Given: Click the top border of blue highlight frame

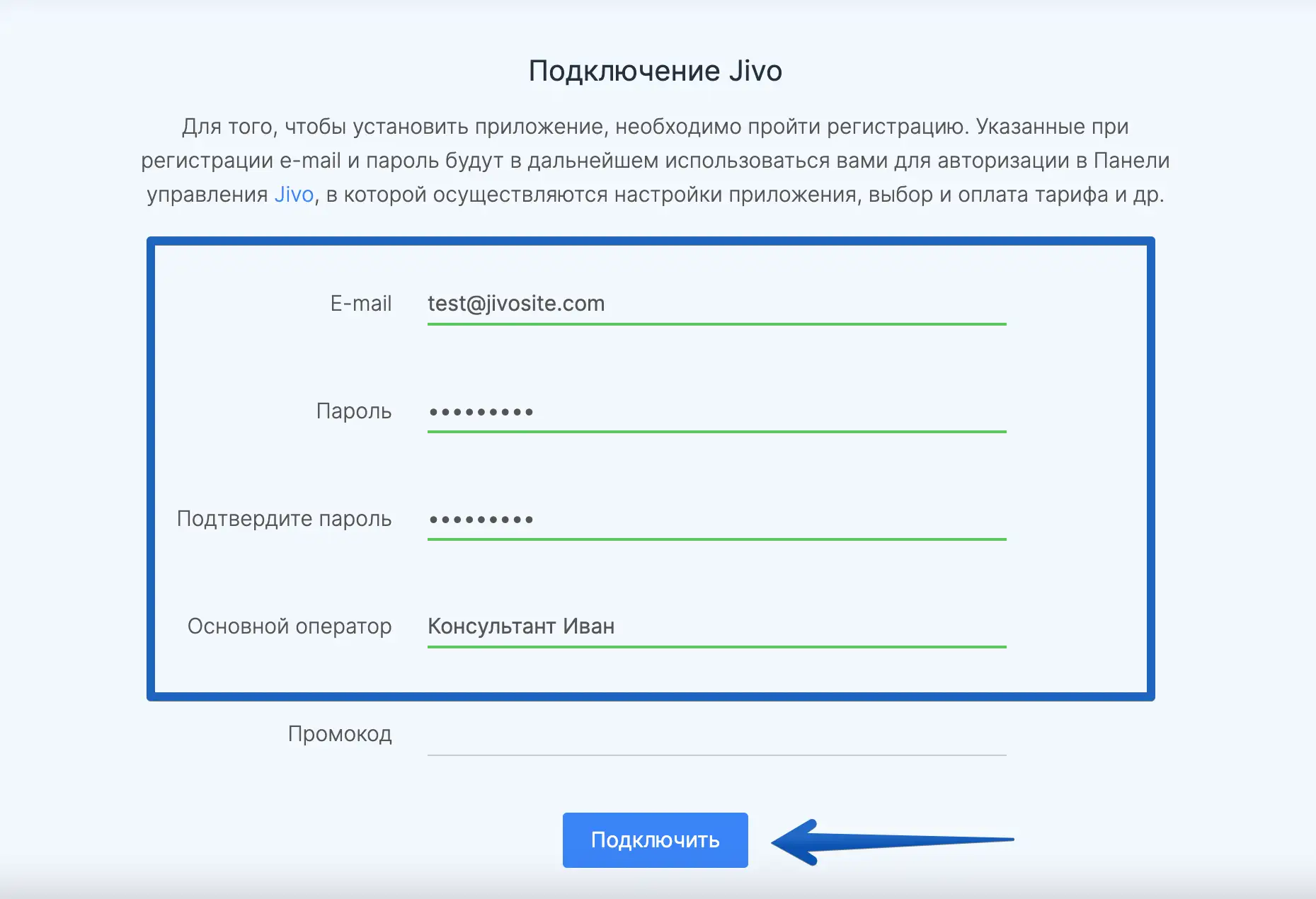Looking at the screenshot, I should [650, 241].
